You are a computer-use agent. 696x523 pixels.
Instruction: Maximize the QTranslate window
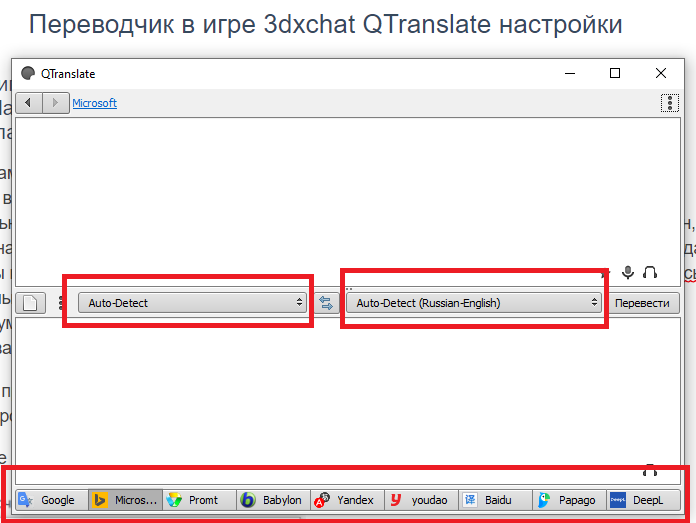(615, 73)
